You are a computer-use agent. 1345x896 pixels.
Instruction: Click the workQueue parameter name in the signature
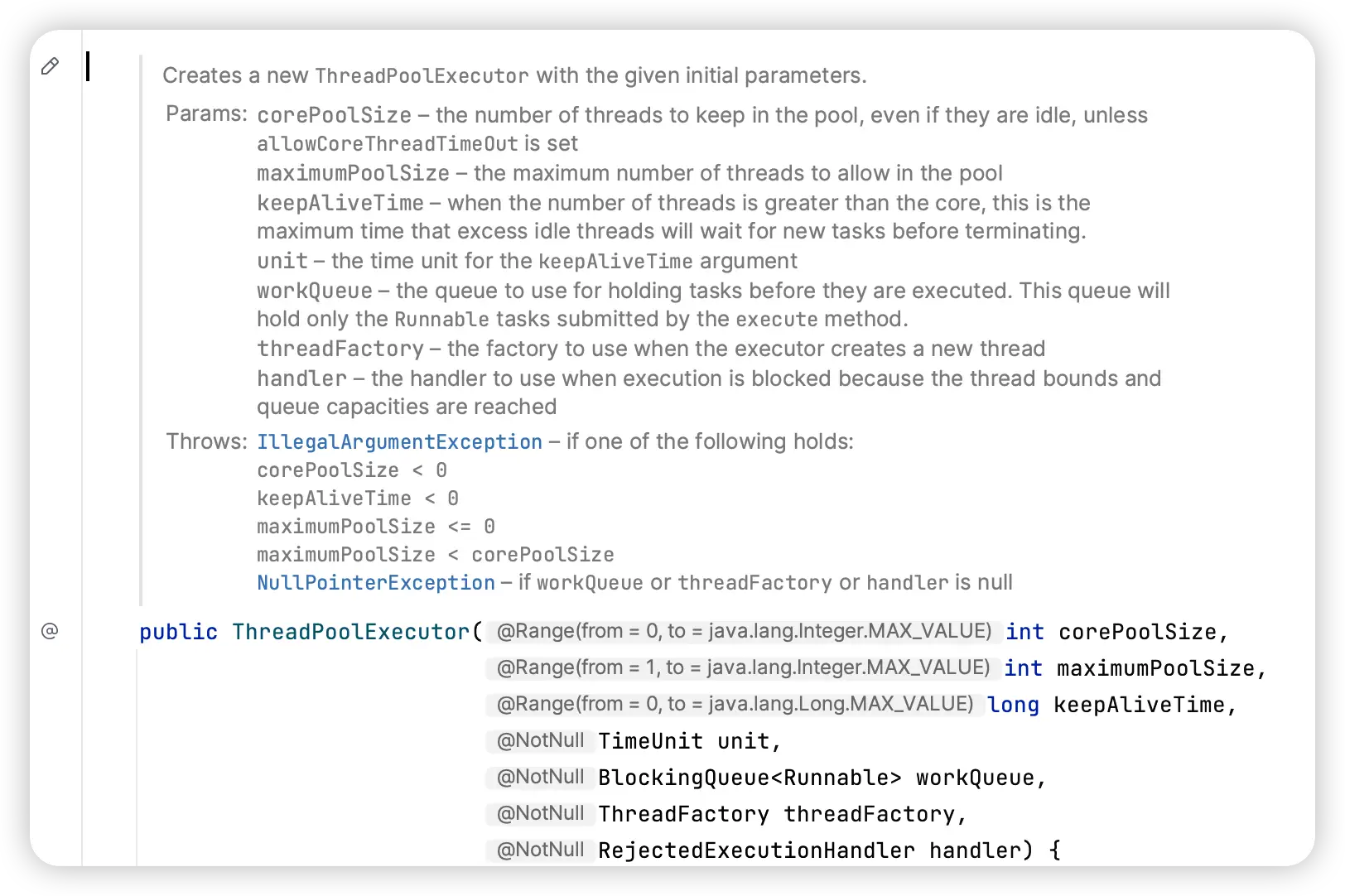coord(975,778)
